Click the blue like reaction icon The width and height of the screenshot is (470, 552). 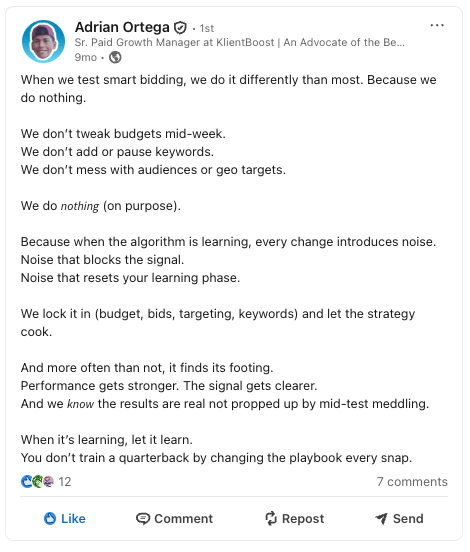coord(27,482)
